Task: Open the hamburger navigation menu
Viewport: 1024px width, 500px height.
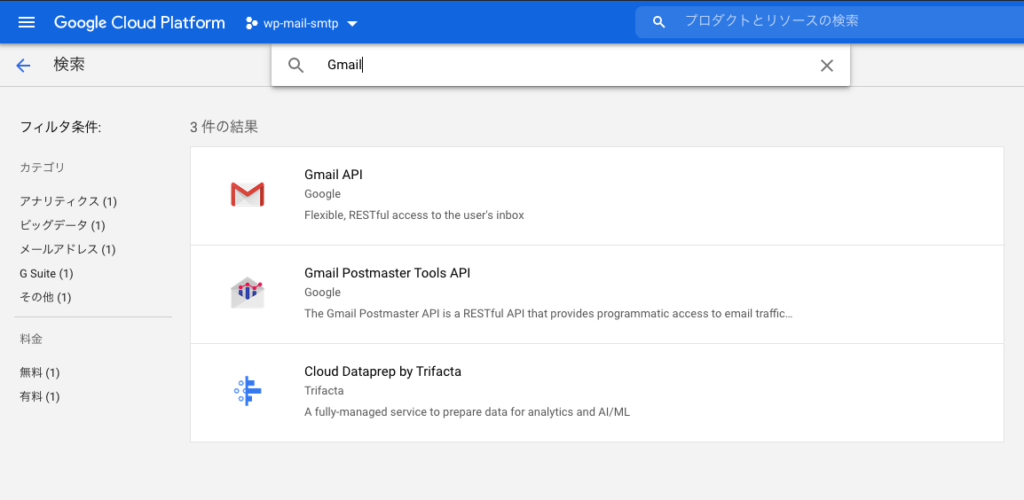Action: click(x=27, y=22)
